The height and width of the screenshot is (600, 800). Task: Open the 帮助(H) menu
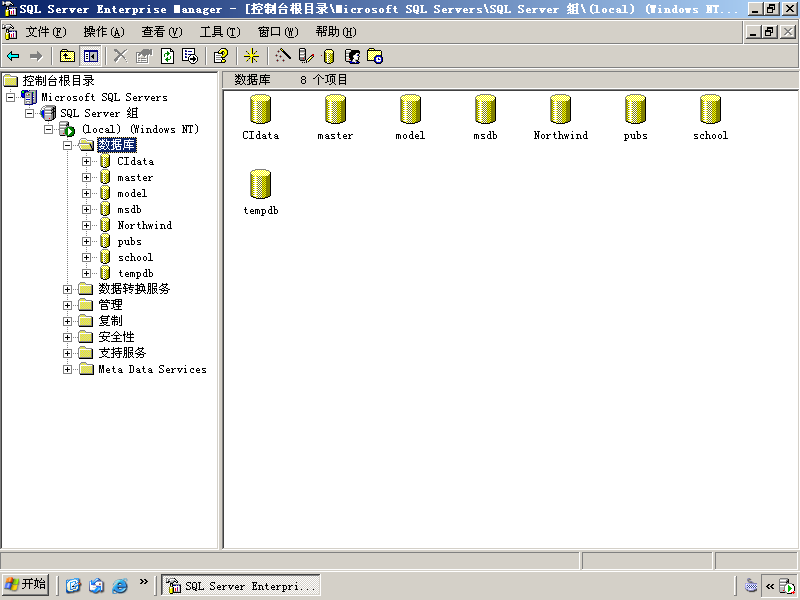[336, 32]
